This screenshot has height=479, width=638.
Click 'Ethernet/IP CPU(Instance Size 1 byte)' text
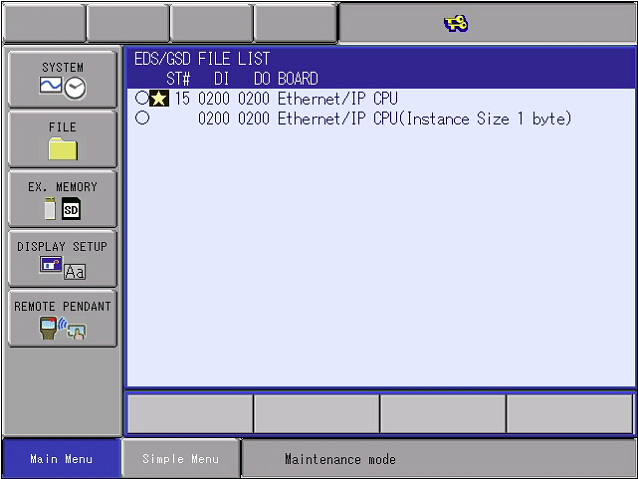click(x=424, y=119)
